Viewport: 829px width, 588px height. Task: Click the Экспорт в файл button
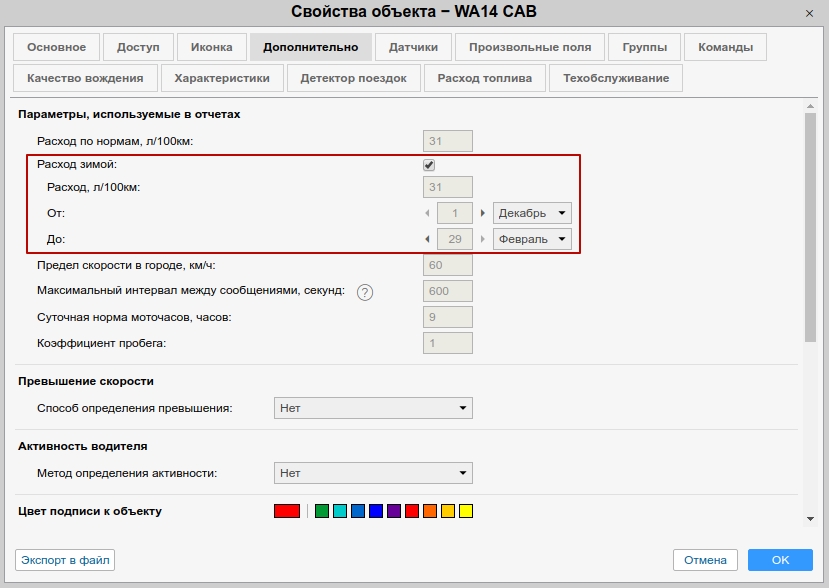(65, 560)
